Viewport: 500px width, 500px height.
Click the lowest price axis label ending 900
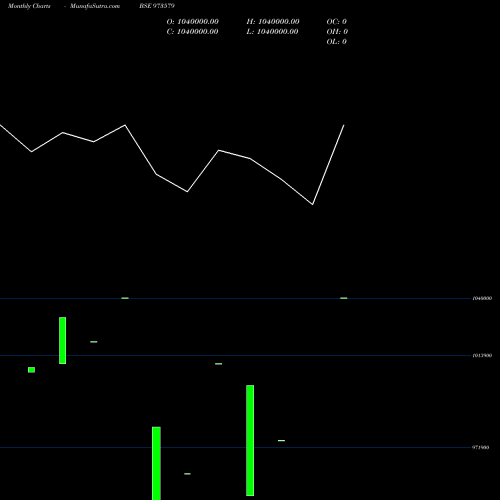tap(480, 447)
